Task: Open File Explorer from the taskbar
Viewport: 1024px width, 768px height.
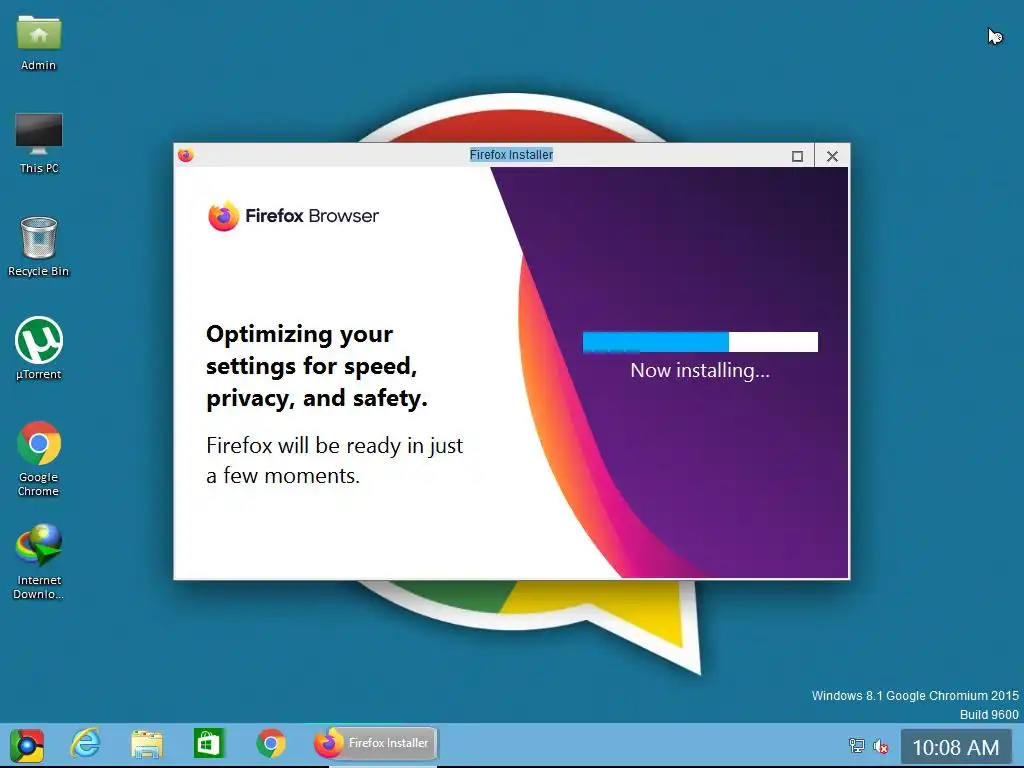Action: tap(146, 744)
